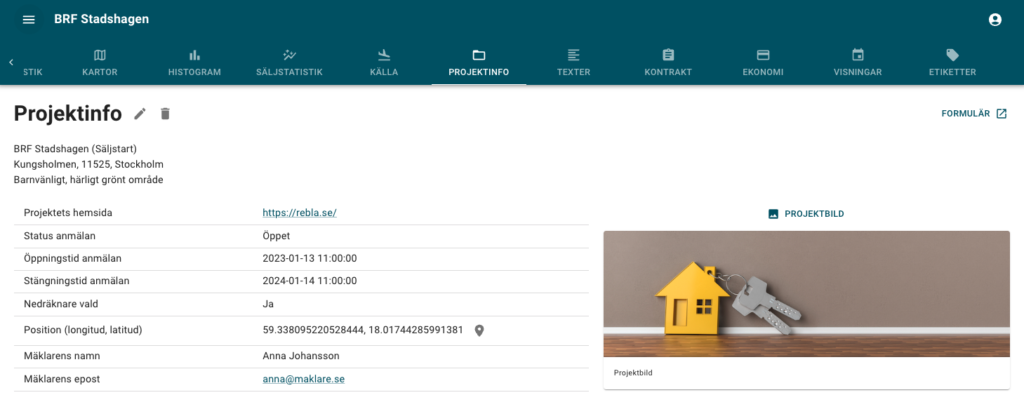
Task: Click the 'Mäklarens namn' label
Action: point(61,356)
